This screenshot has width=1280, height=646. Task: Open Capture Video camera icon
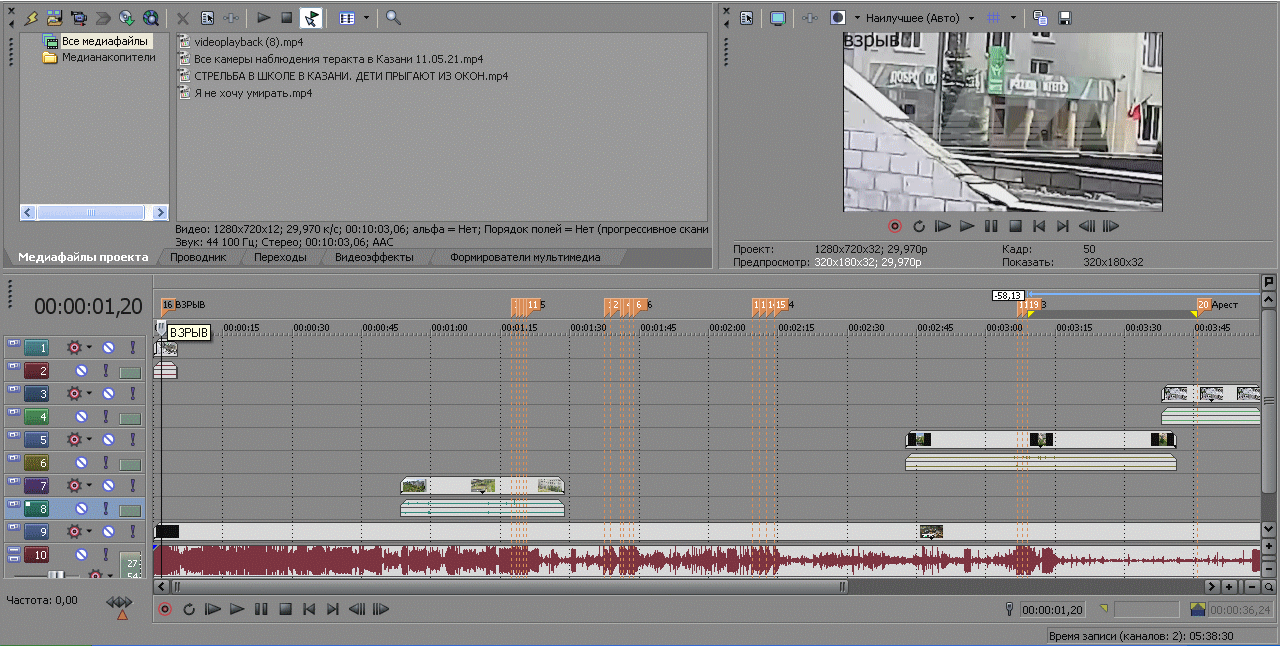[x=78, y=17]
